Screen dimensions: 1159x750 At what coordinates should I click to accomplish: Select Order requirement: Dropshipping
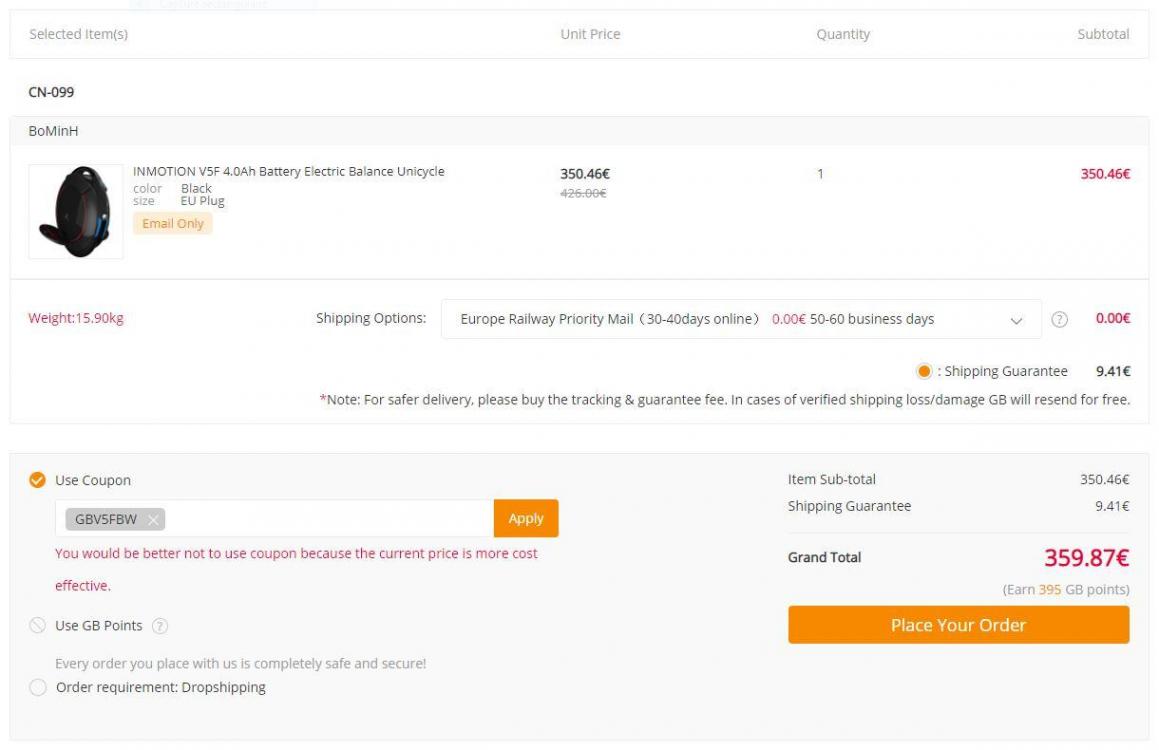pos(38,687)
